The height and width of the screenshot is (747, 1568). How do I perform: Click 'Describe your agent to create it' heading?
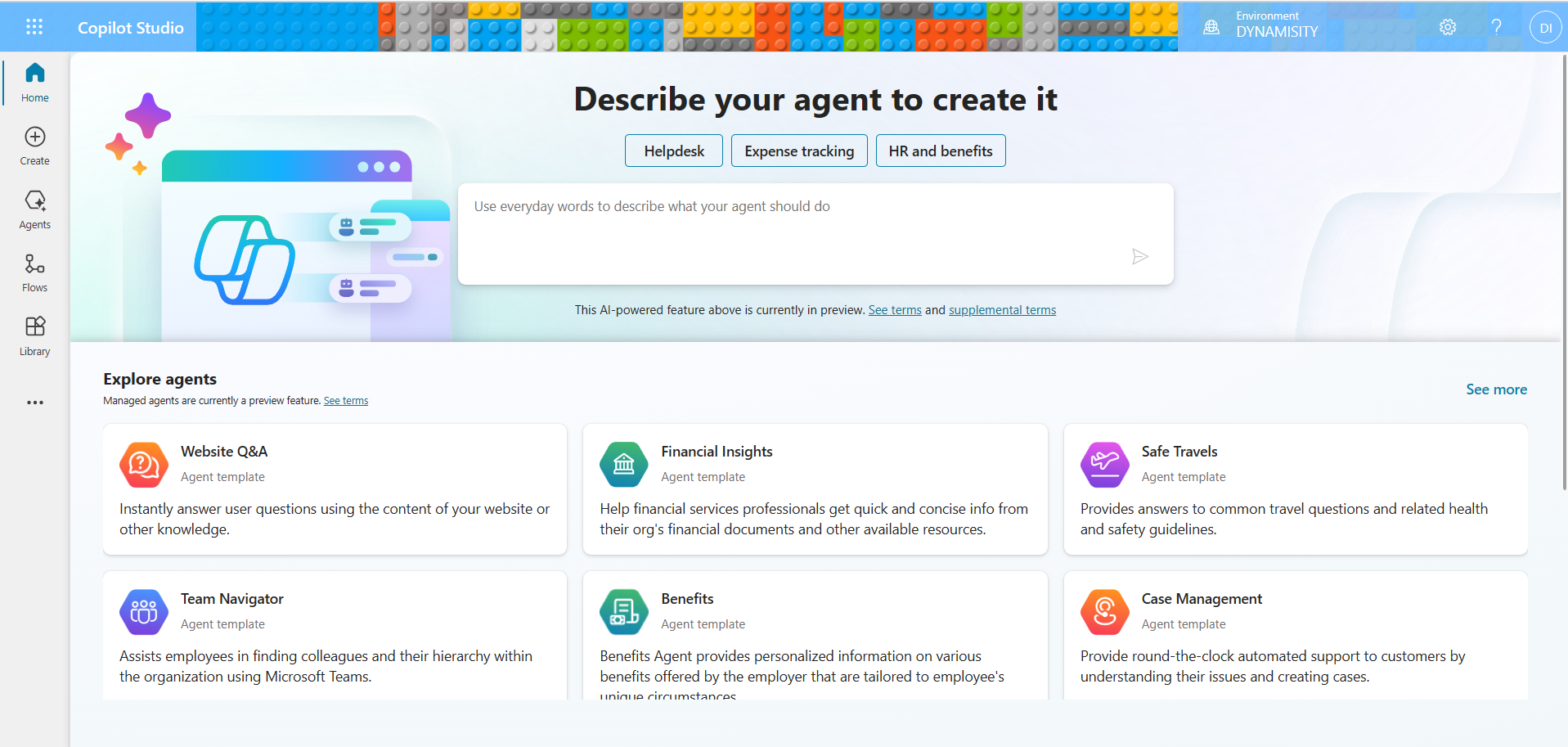815,99
